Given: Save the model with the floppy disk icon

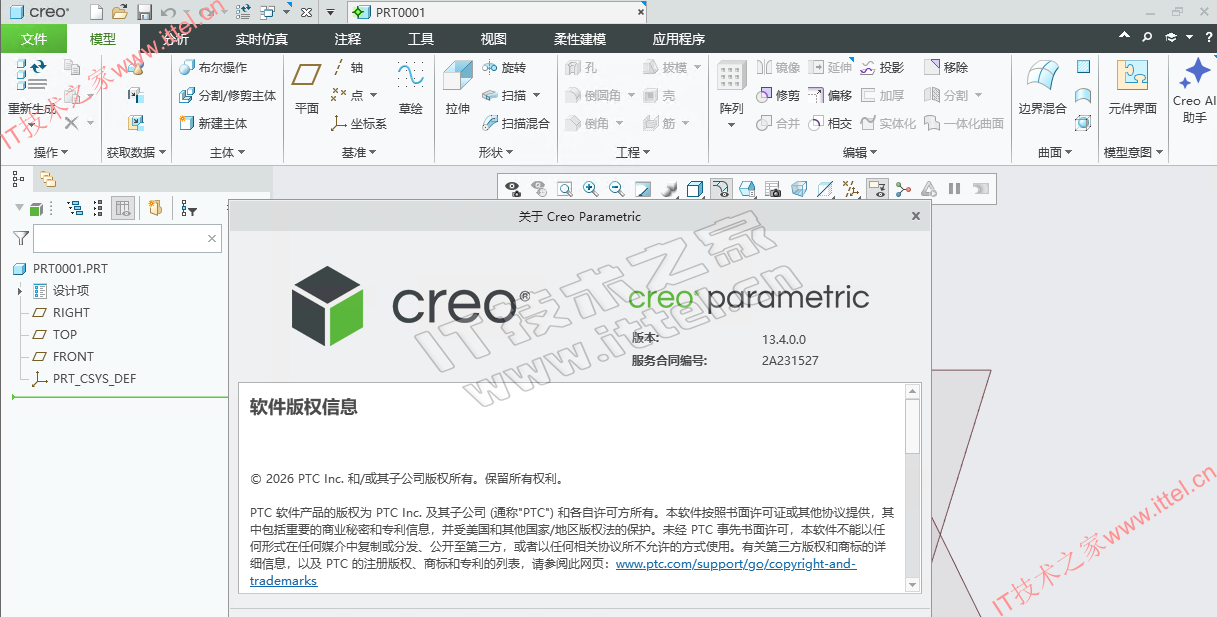Looking at the screenshot, I should pos(144,12).
